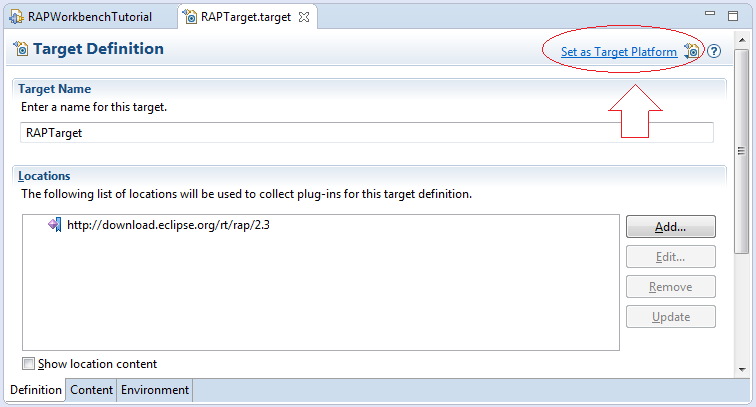Click the RAPWorkbenchTutorial tab plug-in icon

pos(16,17)
